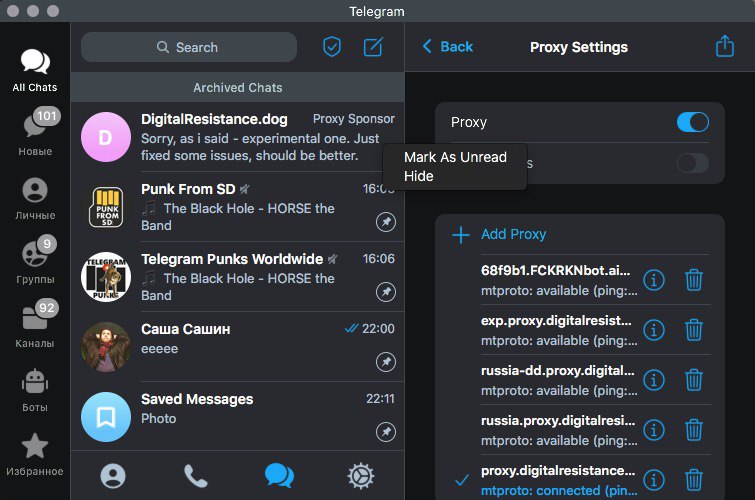This screenshot has width=755, height=500.
Task: Open the Избранное folder
Action: tap(35, 454)
